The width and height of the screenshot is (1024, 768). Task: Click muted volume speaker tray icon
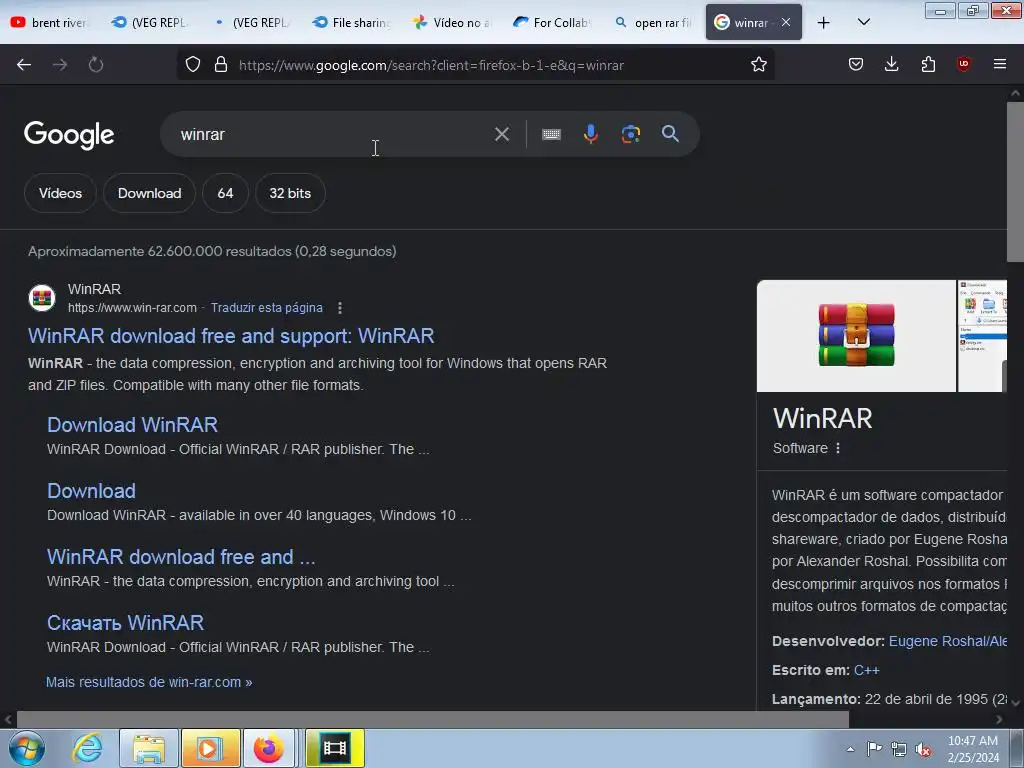923,749
